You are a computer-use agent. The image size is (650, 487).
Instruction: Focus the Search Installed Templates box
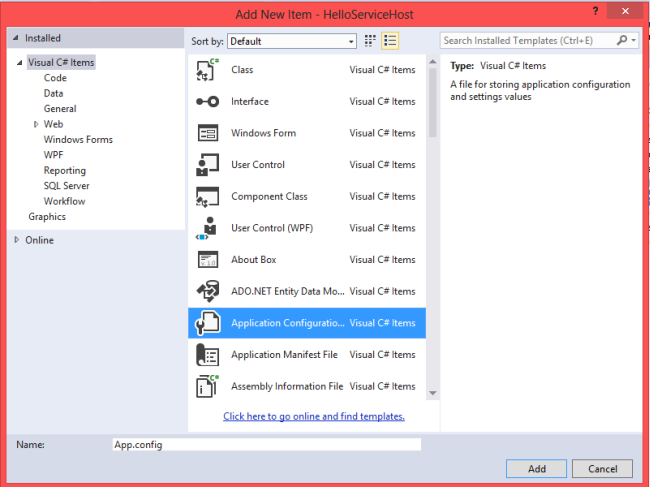(x=528, y=40)
